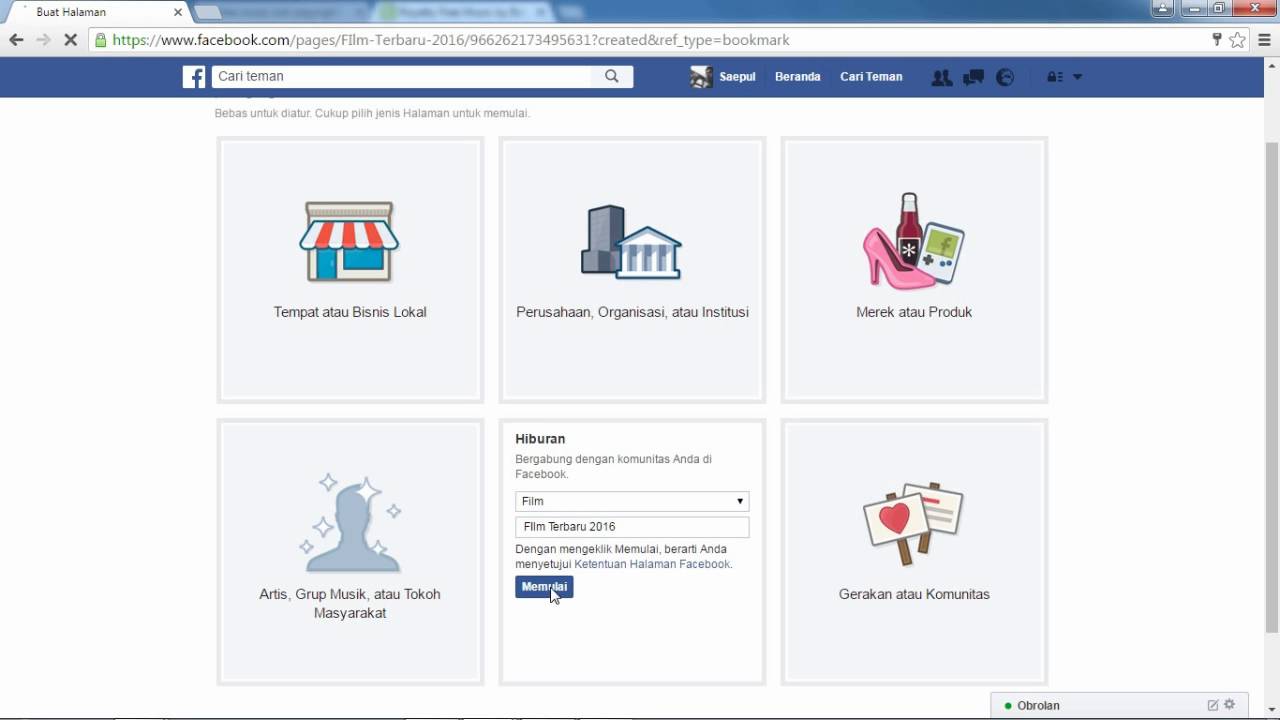Screen dimensions: 1280x720
Task: Close the Buat Halaman tab
Action: coord(177,12)
